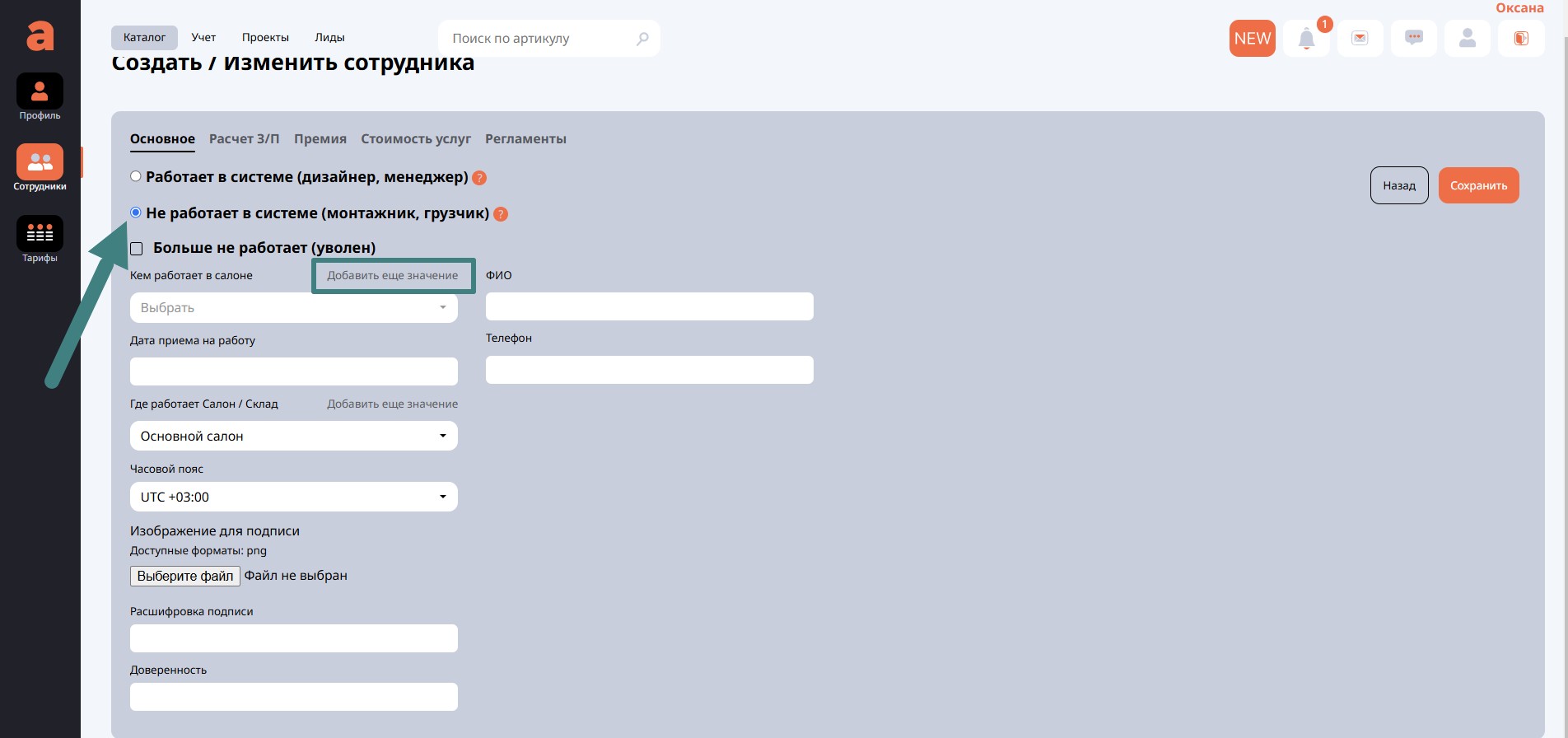Viewport: 1568px width, 738px height.
Task: Open notifications bell icon
Action: pos(1306,39)
